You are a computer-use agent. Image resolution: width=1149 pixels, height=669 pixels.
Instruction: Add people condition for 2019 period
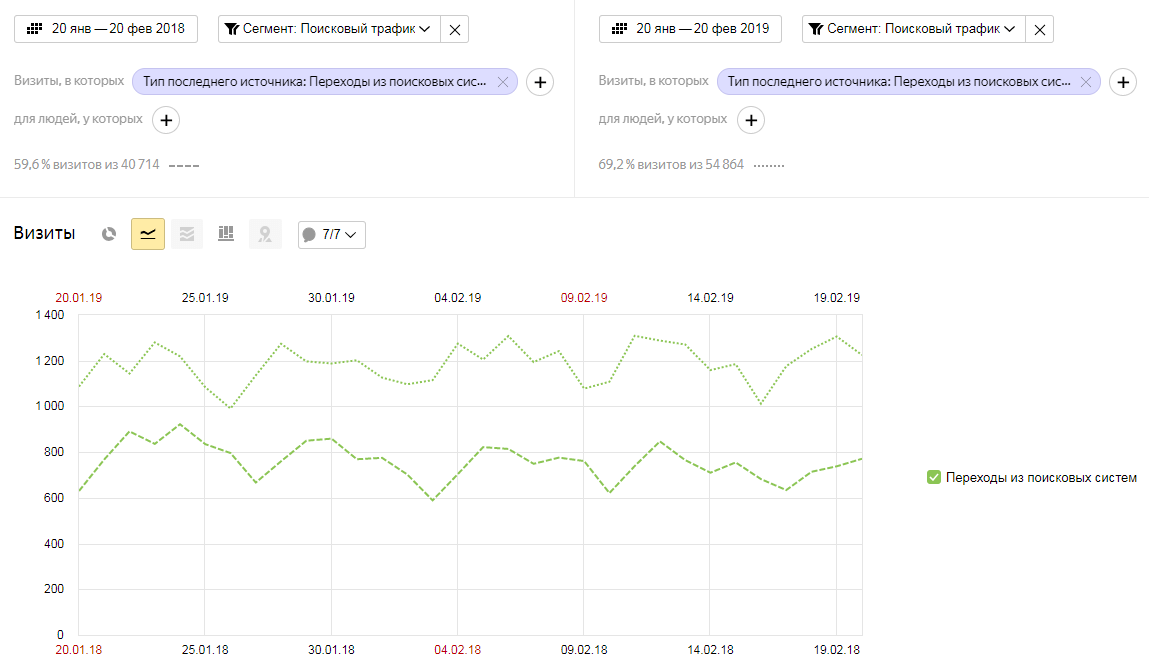pyautogui.click(x=750, y=121)
